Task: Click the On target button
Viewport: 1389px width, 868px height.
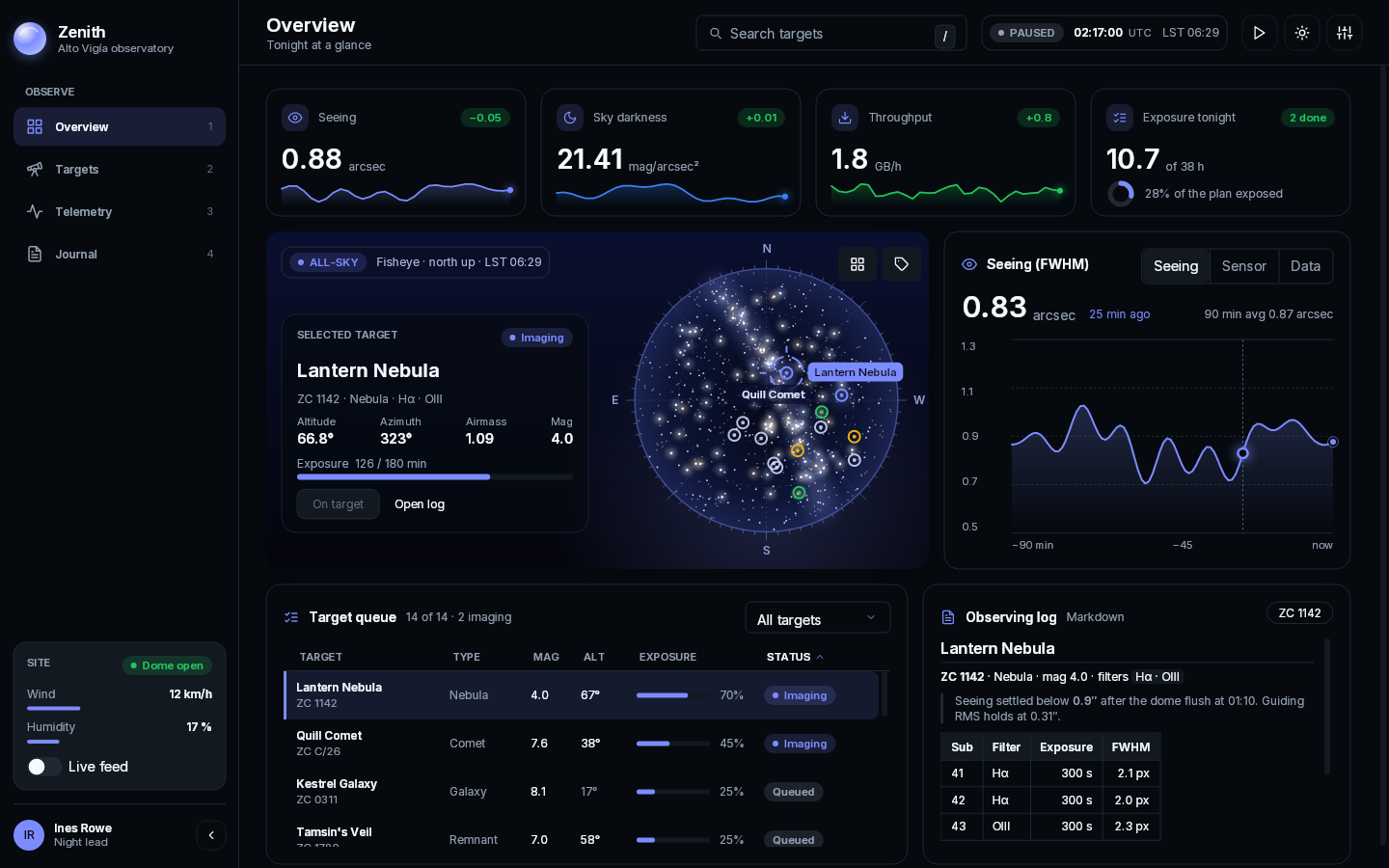Action: [x=338, y=504]
